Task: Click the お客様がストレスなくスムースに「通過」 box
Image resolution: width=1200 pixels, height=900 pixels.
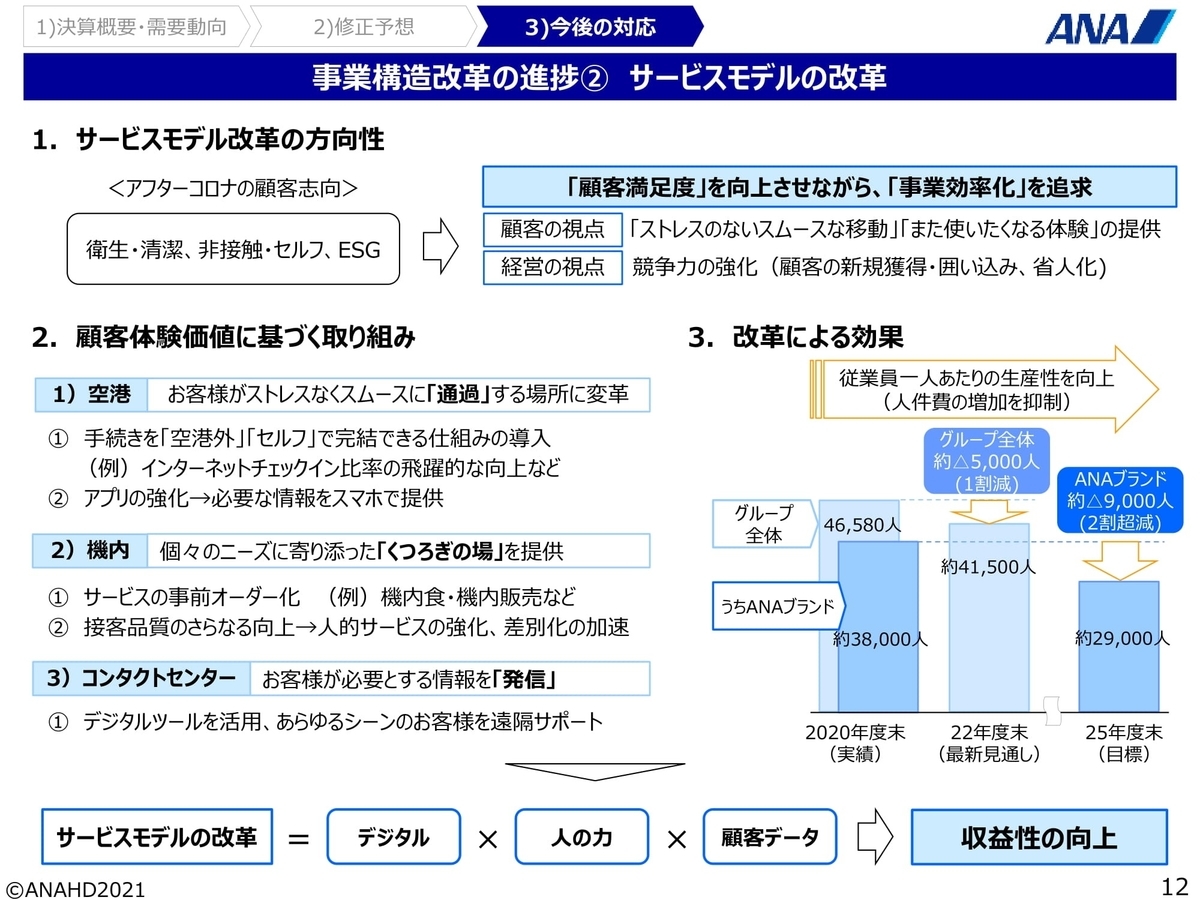Action: tap(398, 394)
